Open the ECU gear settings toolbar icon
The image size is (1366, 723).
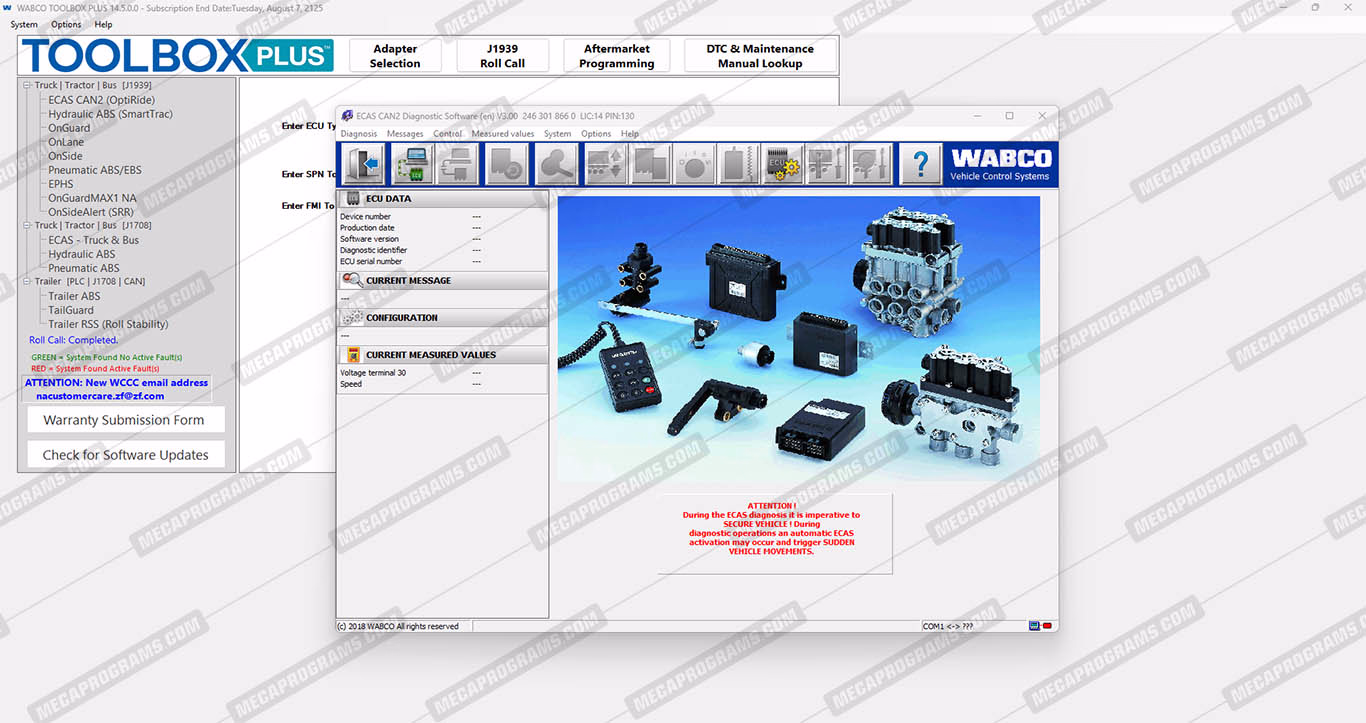782,164
